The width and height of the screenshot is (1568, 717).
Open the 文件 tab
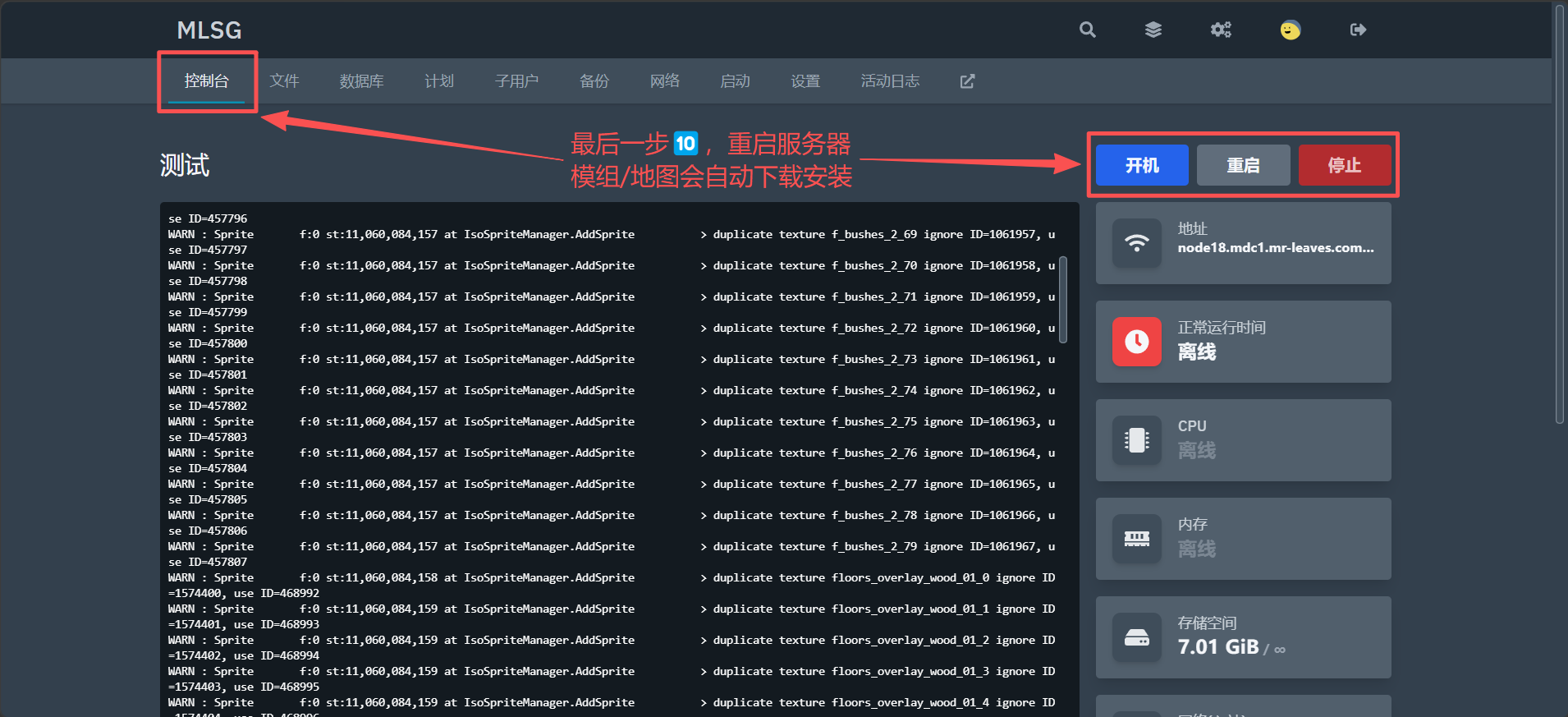[x=285, y=80]
